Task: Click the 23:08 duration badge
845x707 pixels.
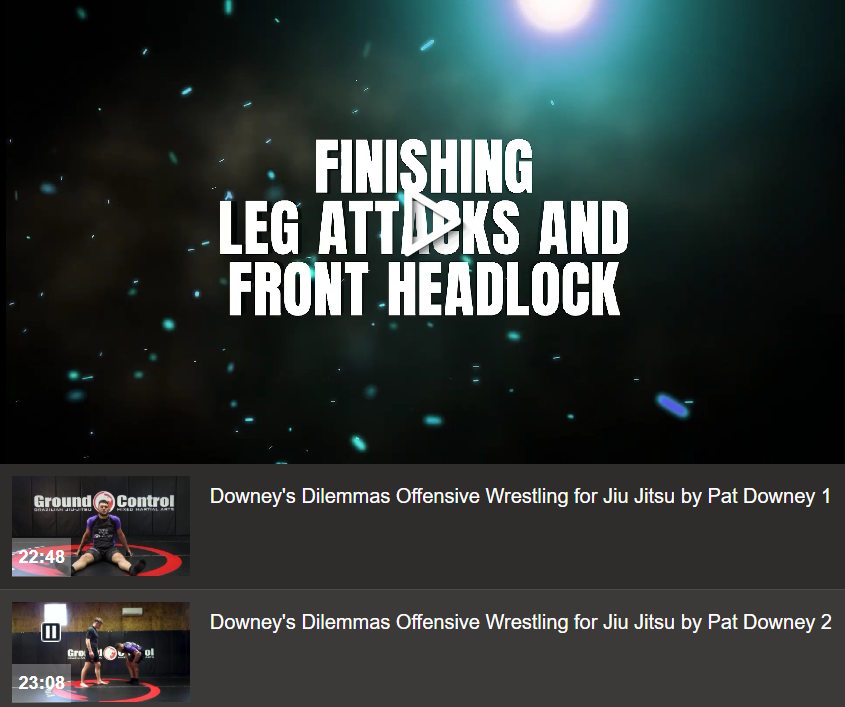Action: [x=41, y=683]
